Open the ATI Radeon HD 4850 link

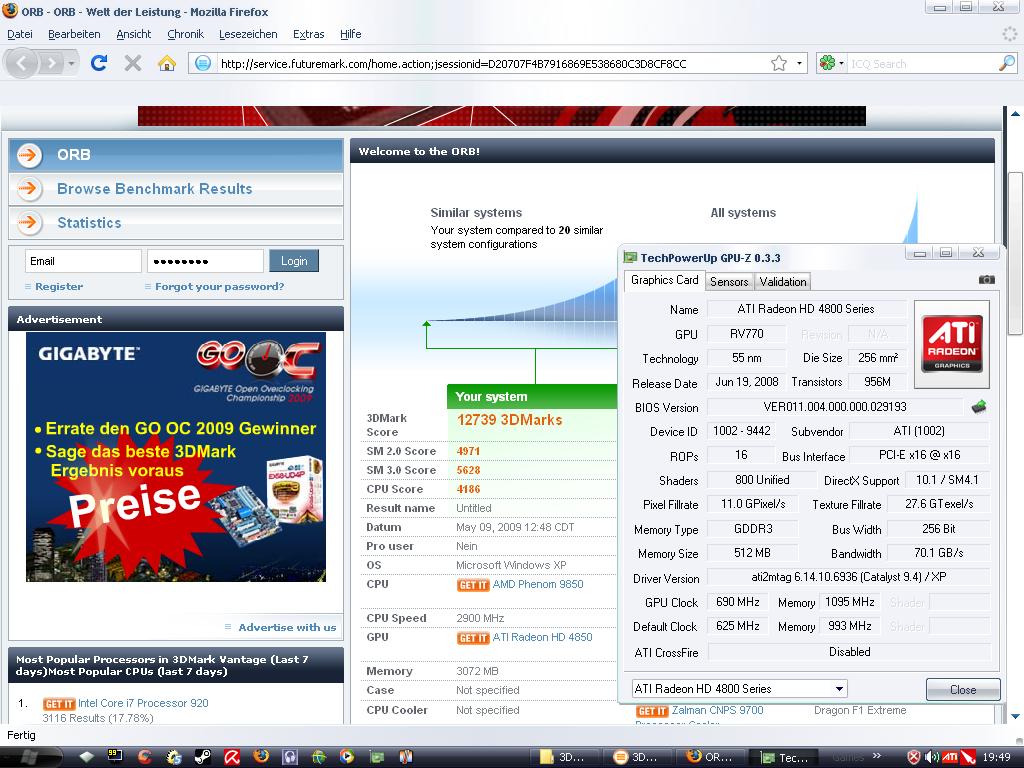tap(543, 637)
